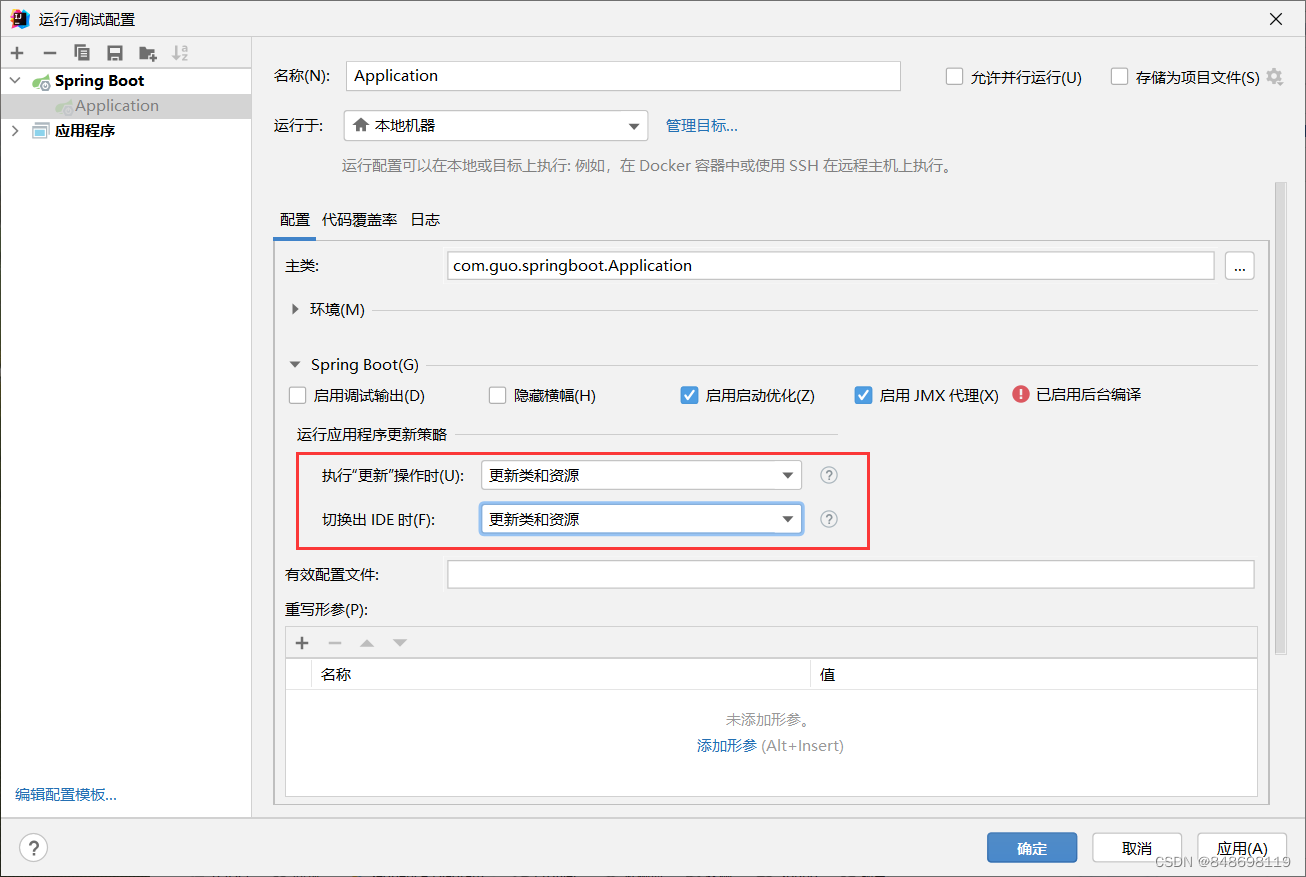
Task: Switch to the 代码覆盖率 tab
Action: tap(359, 220)
